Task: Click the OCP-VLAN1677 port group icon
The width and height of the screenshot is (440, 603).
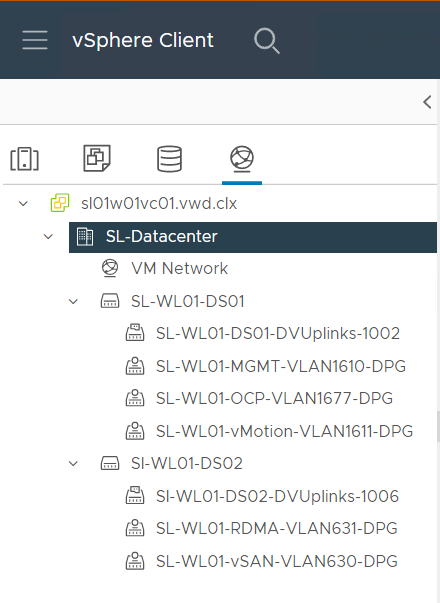Action: point(135,398)
